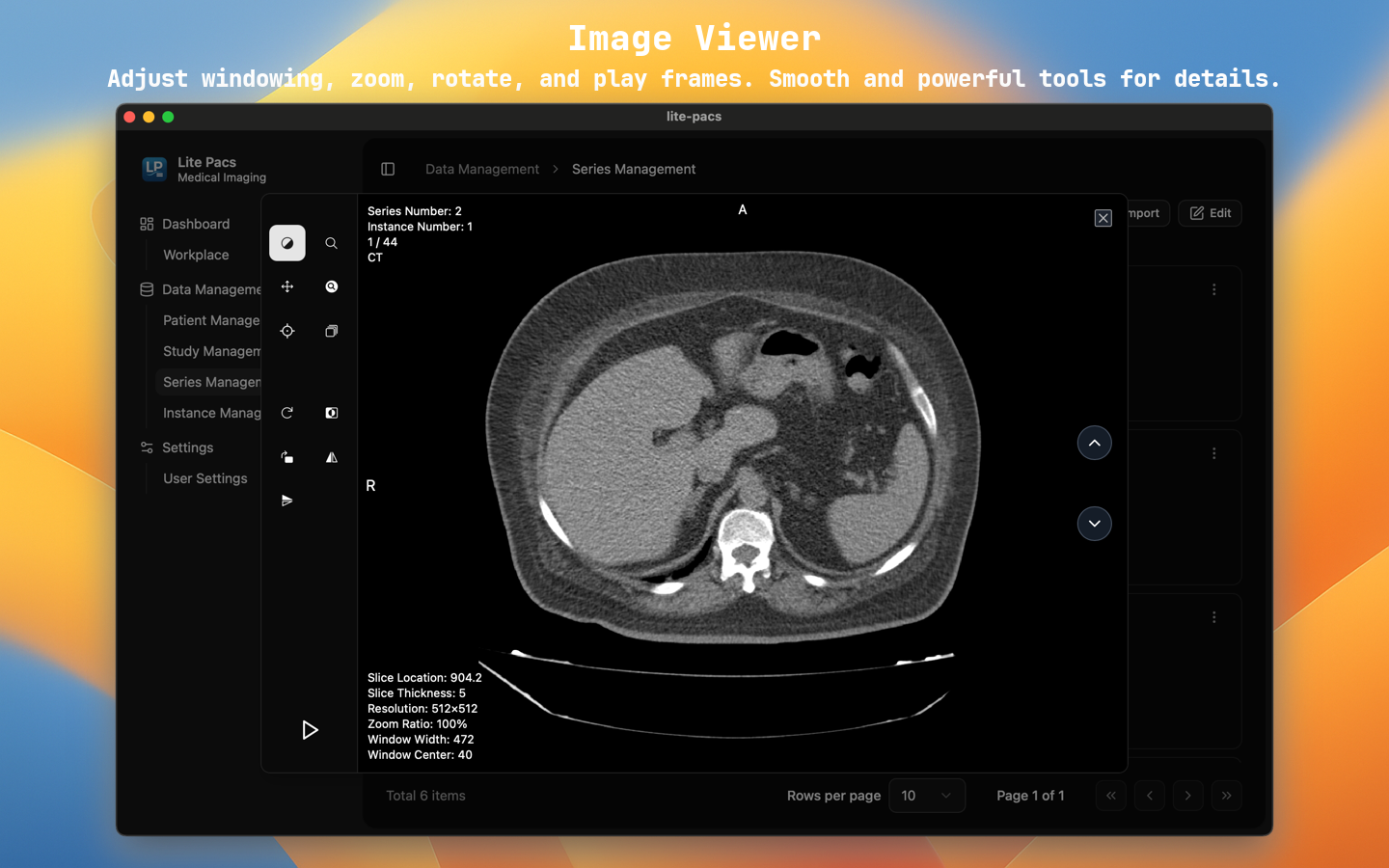The image size is (1389, 868).
Task: Click "Window Width: 472" overlay text
Action: [421, 740]
